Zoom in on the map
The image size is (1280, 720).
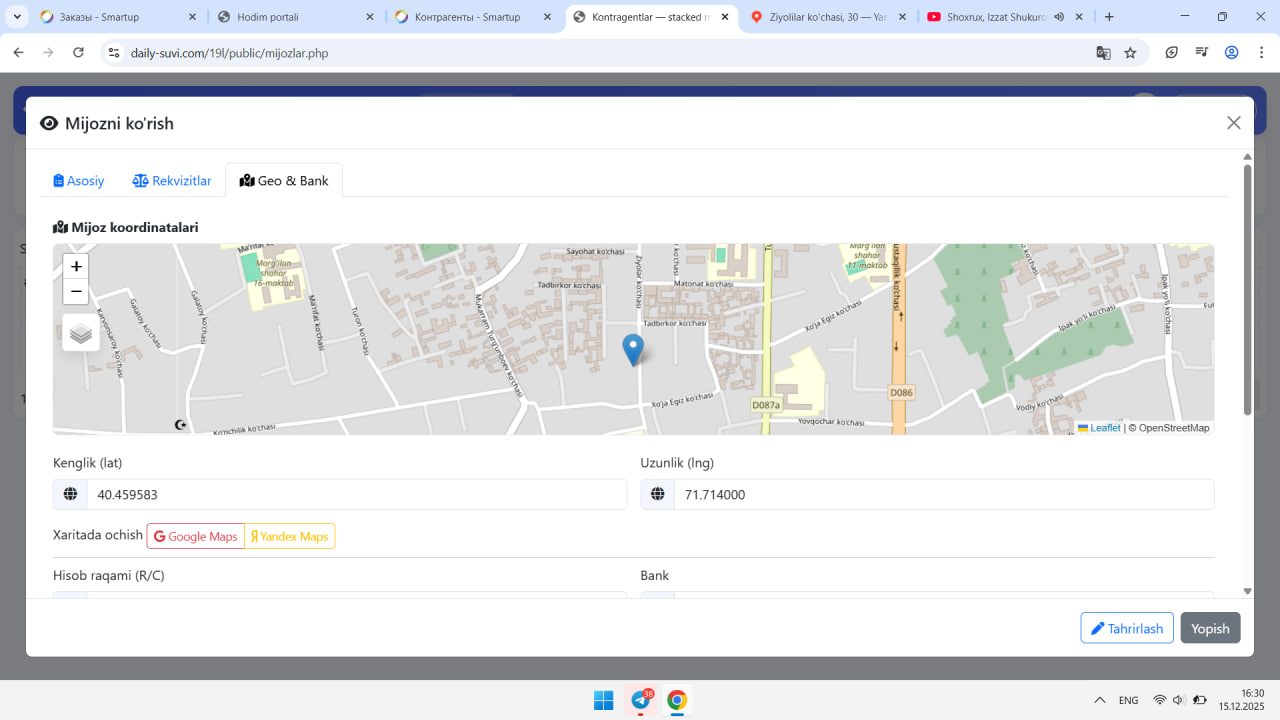click(76, 267)
